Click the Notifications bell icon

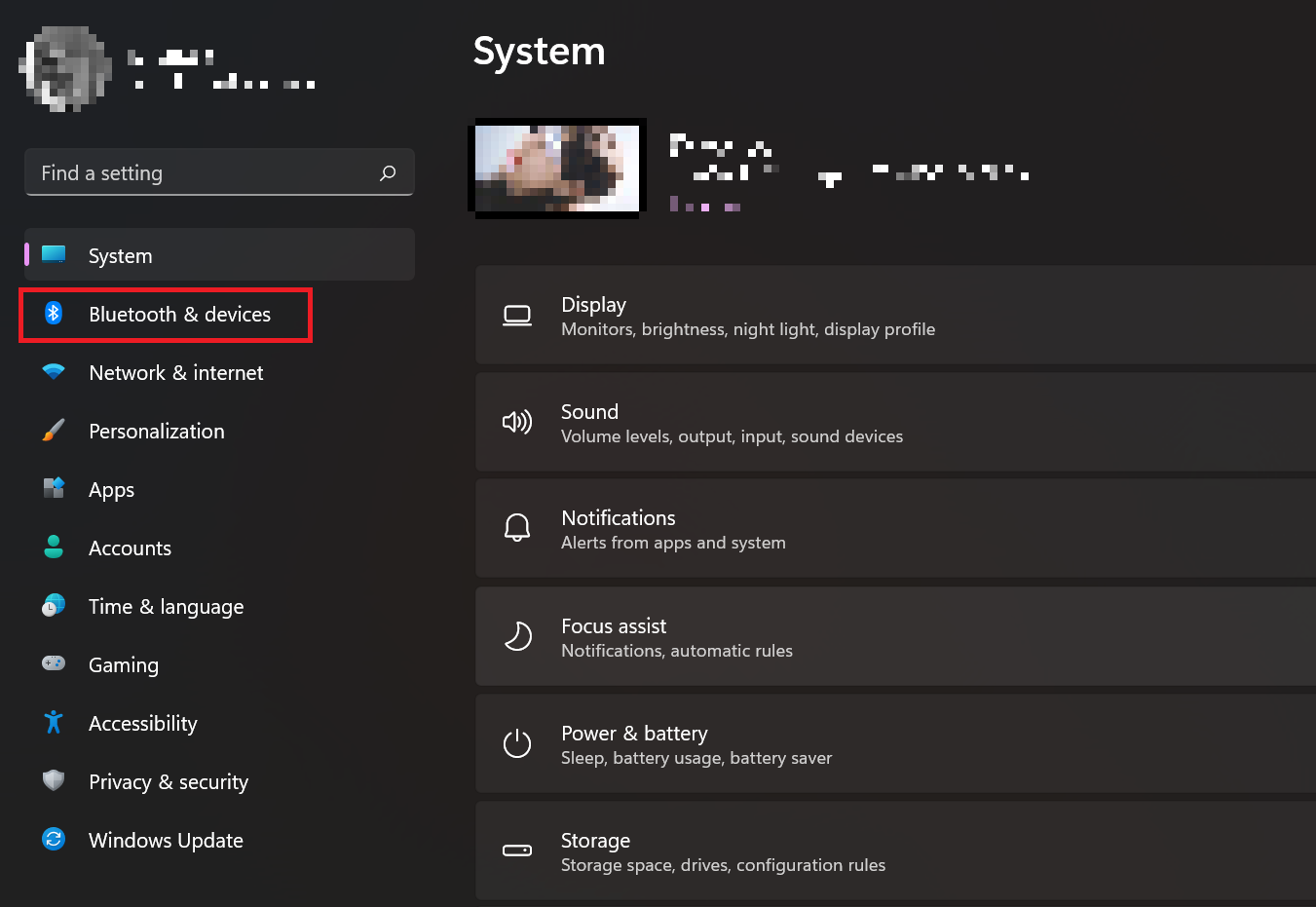click(517, 528)
